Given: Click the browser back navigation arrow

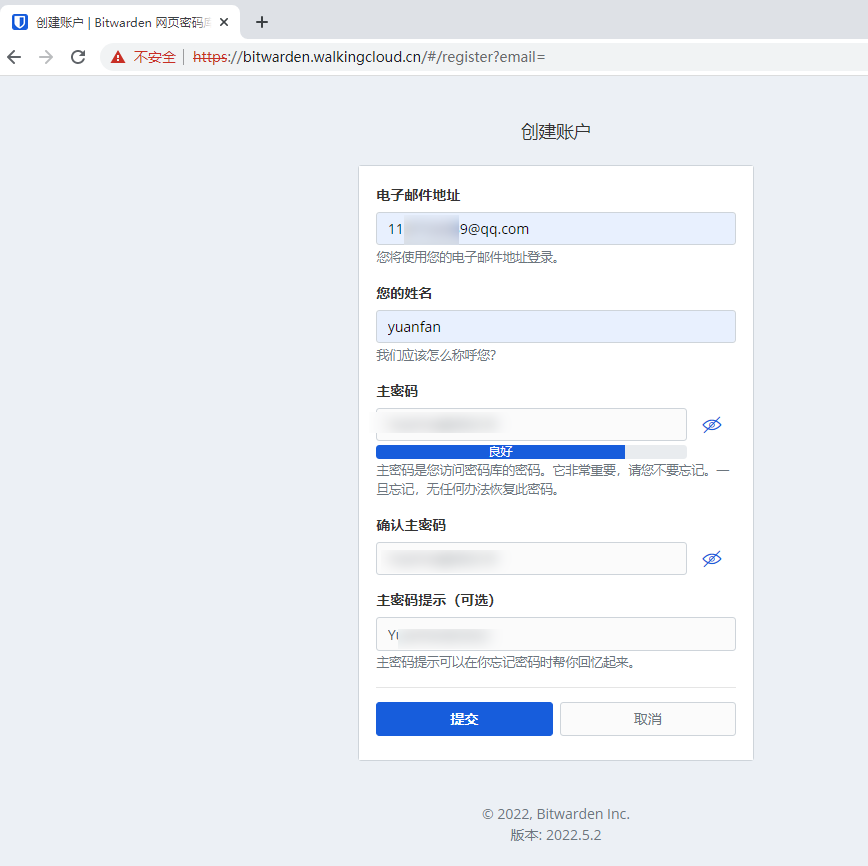Looking at the screenshot, I should tap(14, 57).
